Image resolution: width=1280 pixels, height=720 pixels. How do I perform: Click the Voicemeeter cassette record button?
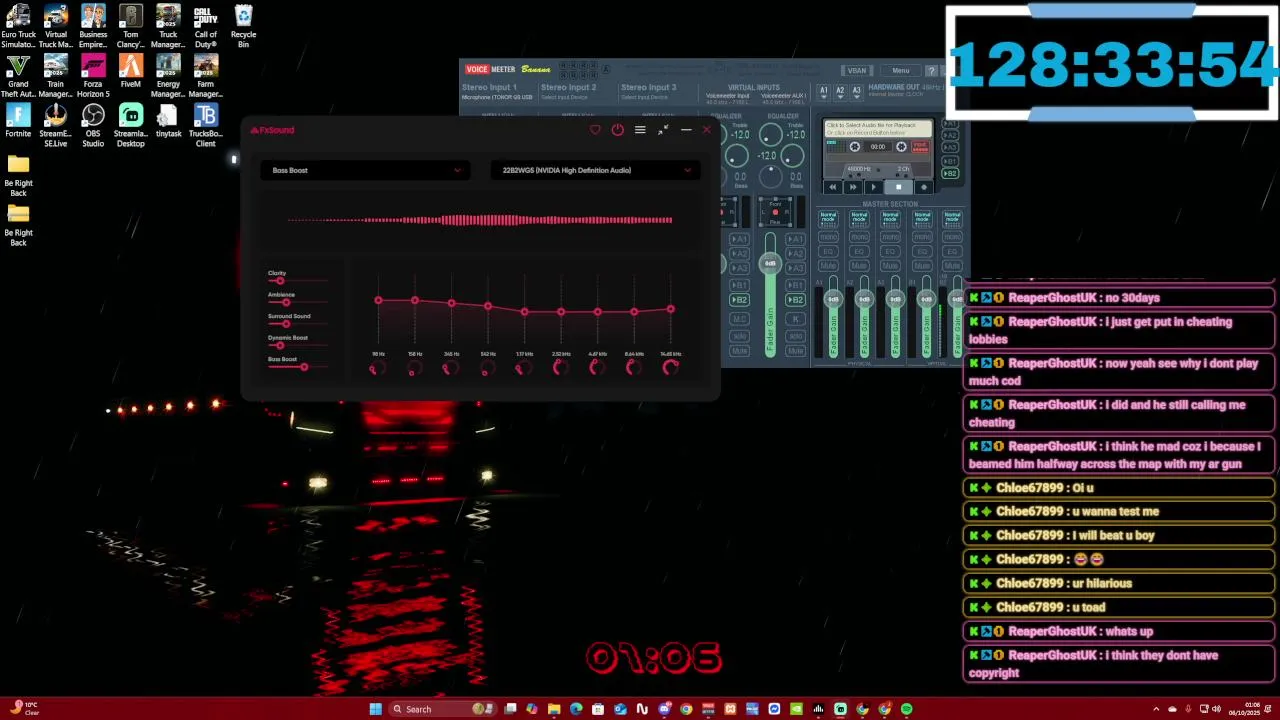click(x=923, y=187)
